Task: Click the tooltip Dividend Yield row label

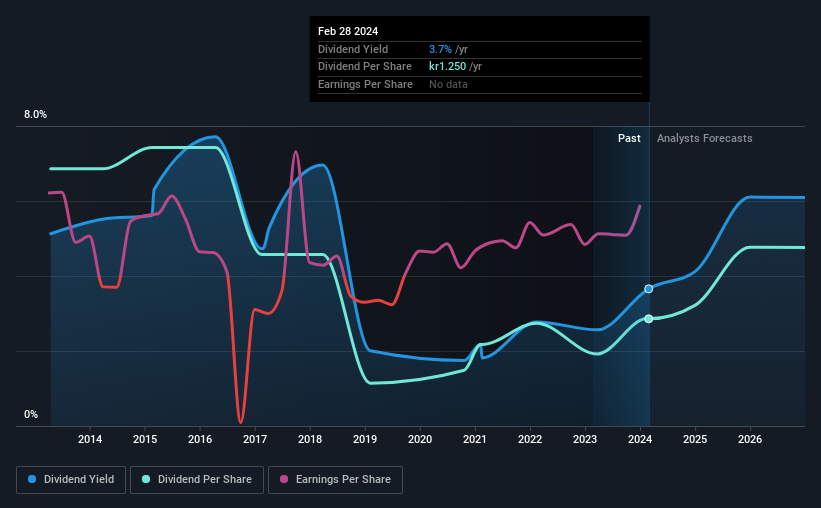Action: coord(353,49)
